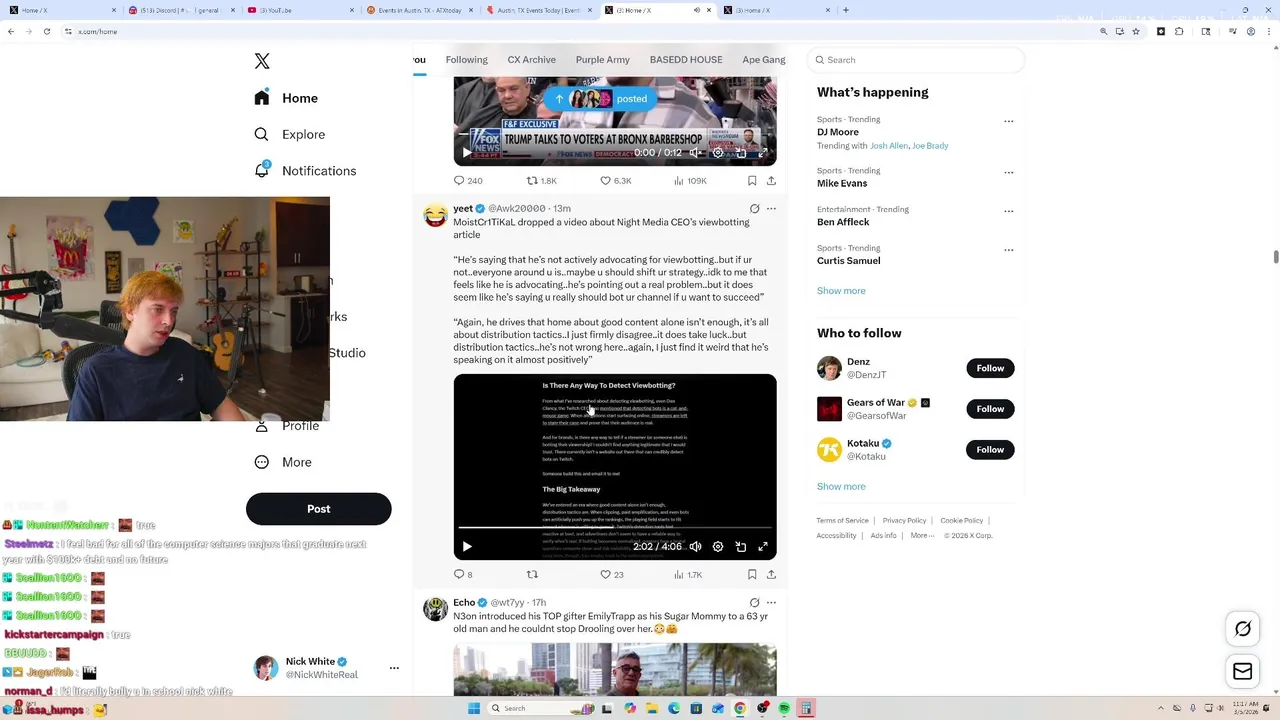This screenshot has width=1280, height=720.
Task: Open picture-in-picture on viewbotting video
Action: (741, 547)
